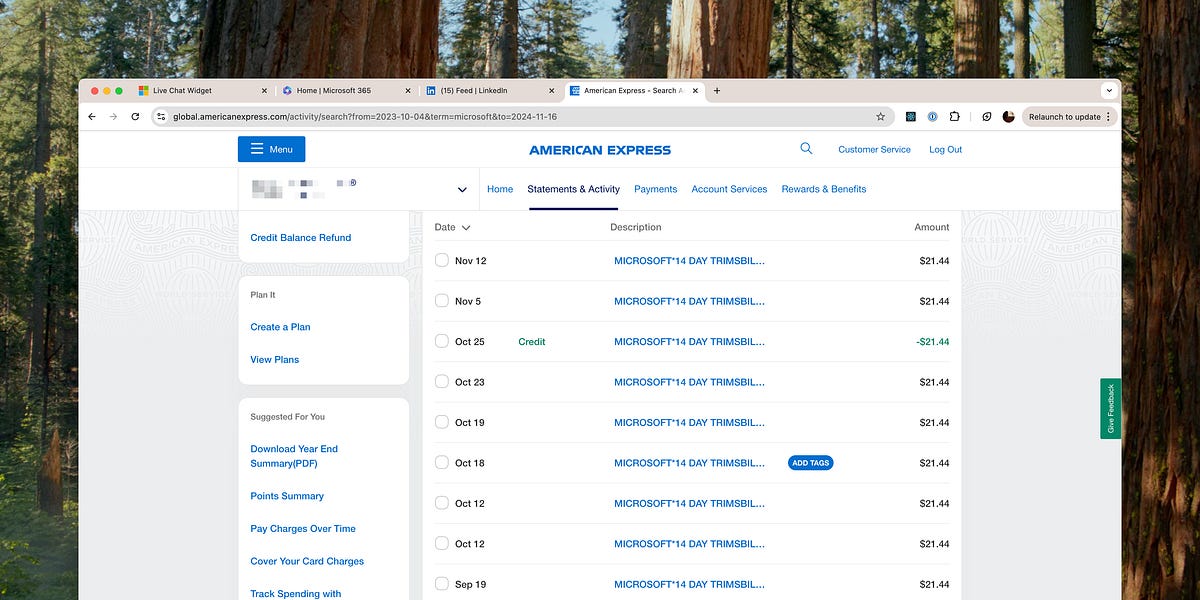Click the Description column header
The height and width of the screenshot is (600, 1200).
pyautogui.click(x=636, y=227)
